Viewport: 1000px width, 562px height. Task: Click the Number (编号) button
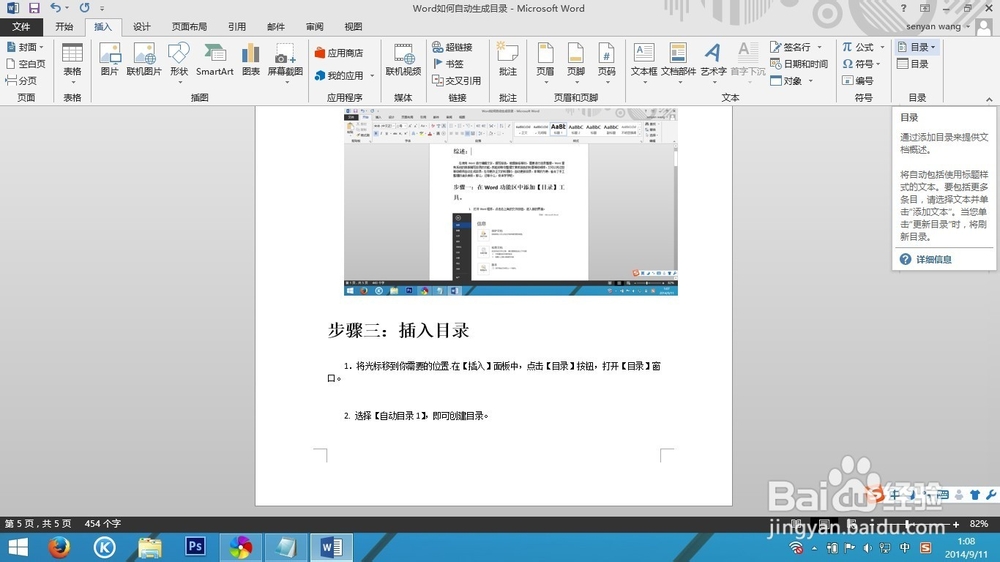click(857, 80)
